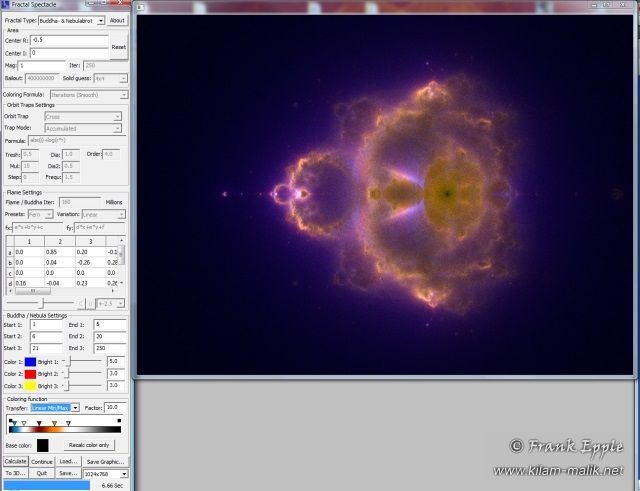Click the Flame / Buddha Iter field
640x491 pixels.
pos(80,202)
